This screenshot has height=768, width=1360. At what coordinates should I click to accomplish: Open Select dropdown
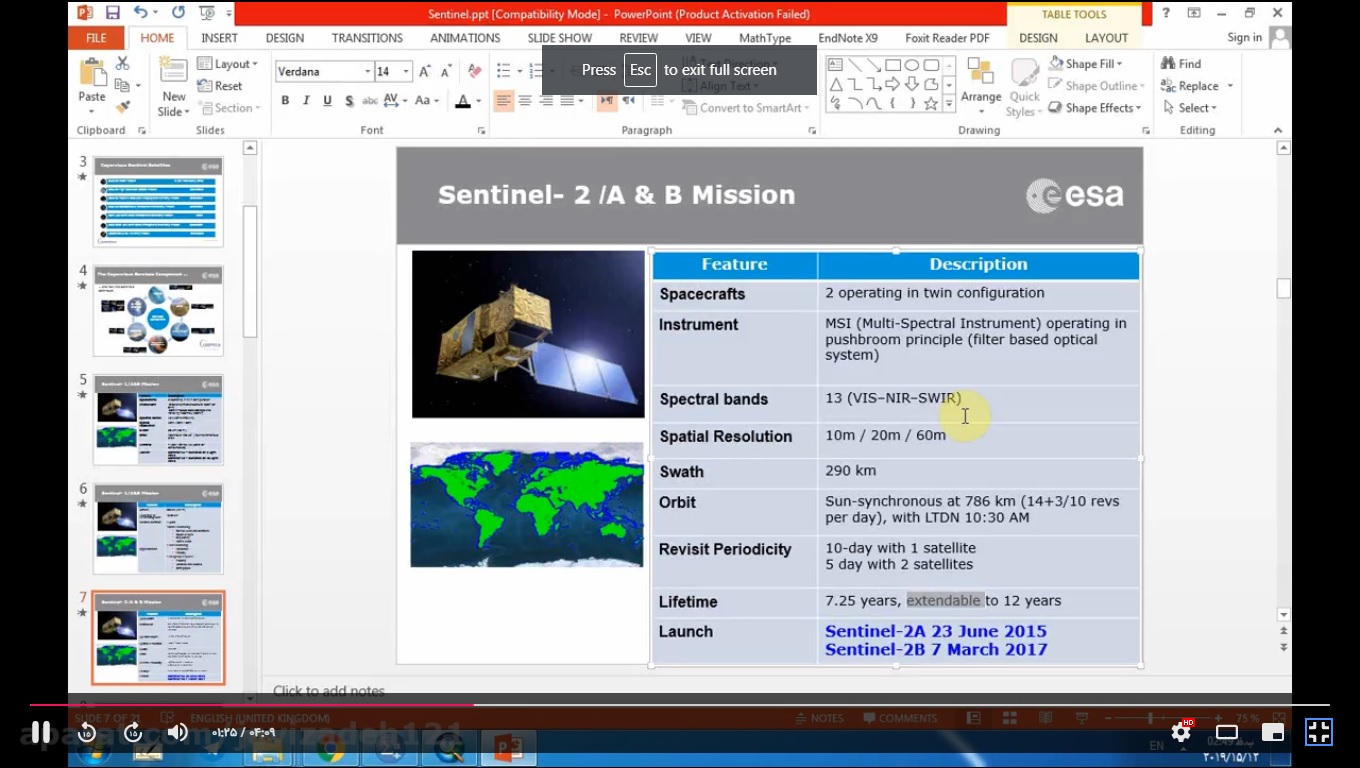1190,108
